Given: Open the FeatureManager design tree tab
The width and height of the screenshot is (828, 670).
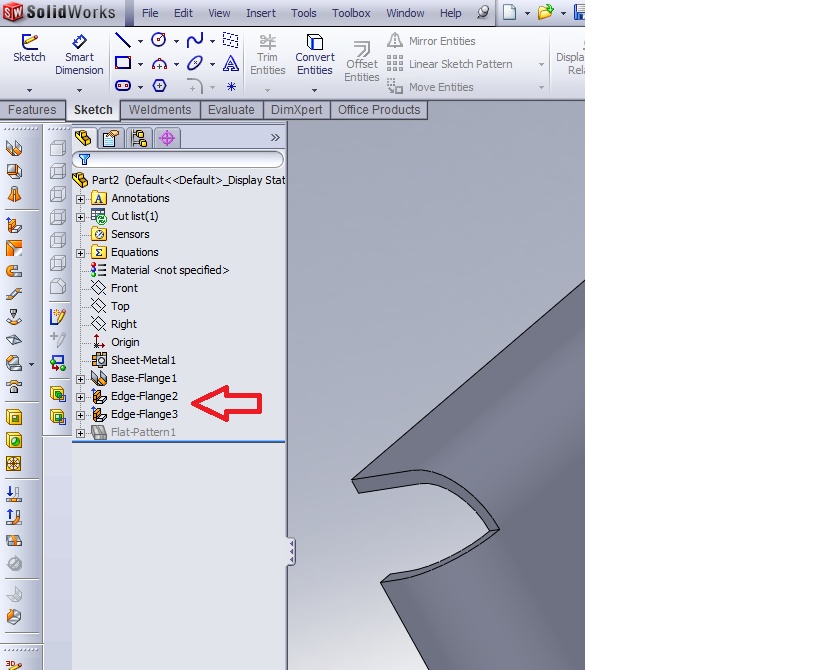Looking at the screenshot, I should [83, 138].
